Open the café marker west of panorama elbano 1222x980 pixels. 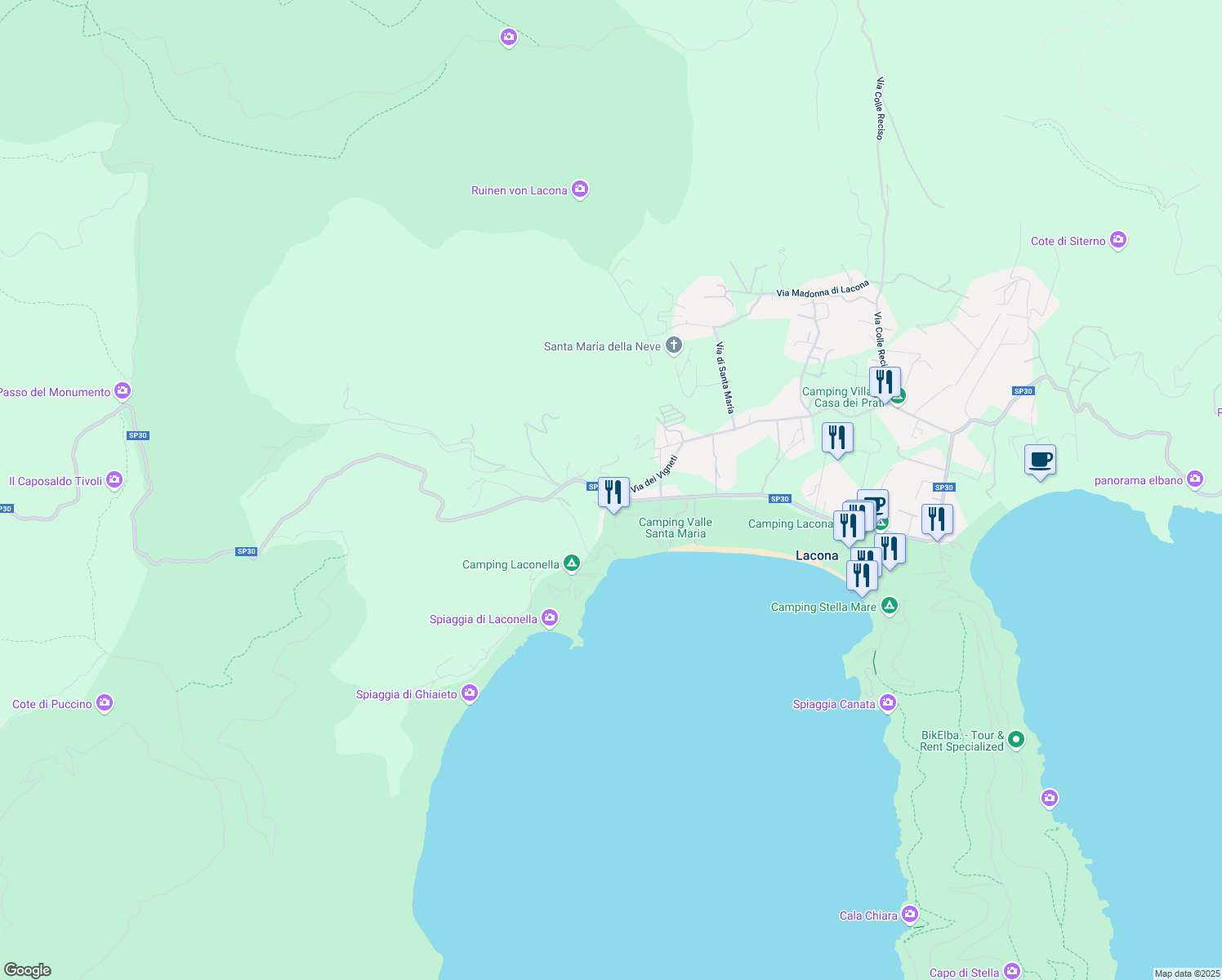[1040, 461]
